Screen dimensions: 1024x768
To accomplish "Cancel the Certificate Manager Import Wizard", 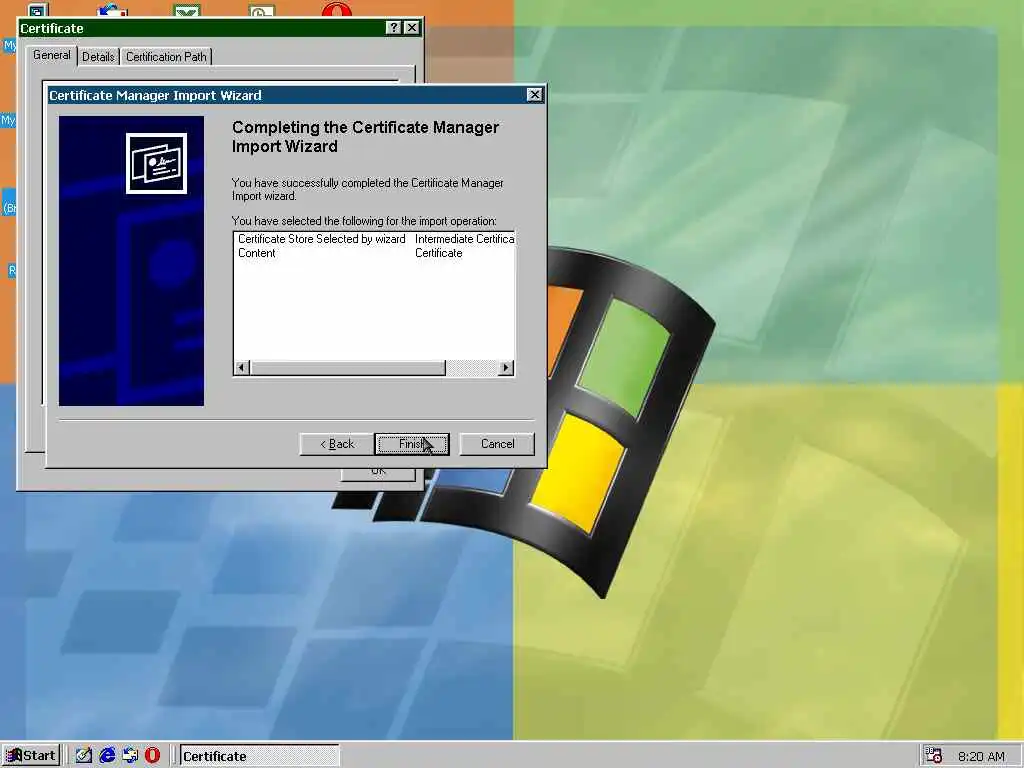I will pos(497,444).
